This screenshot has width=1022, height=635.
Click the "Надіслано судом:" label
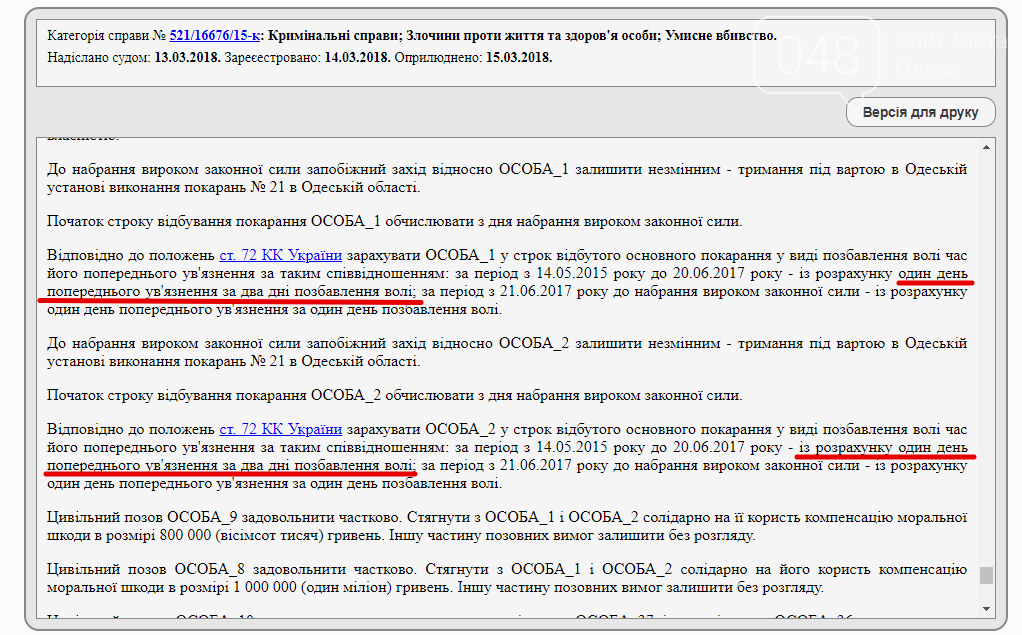(99, 57)
